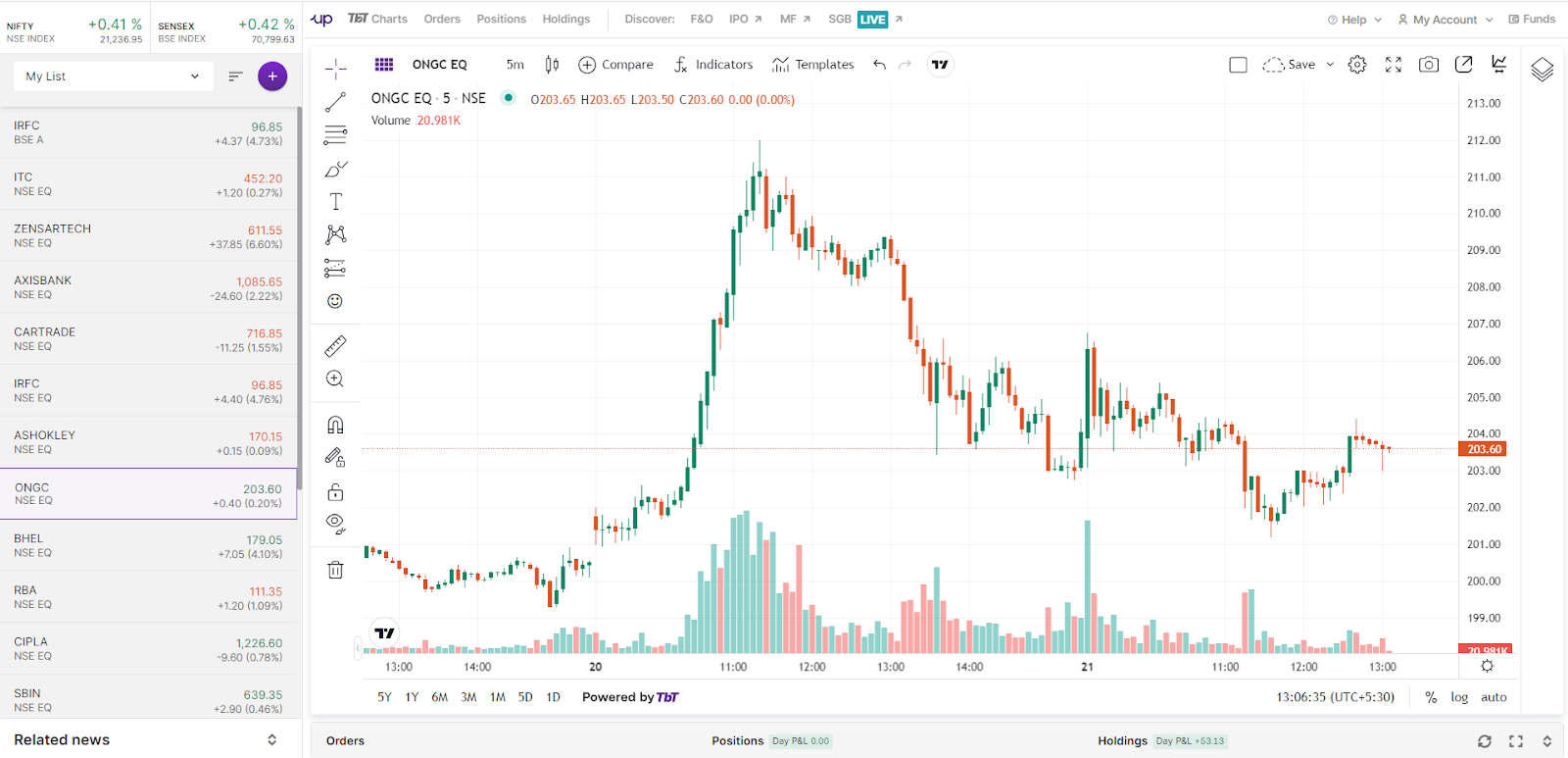
Task: Open the forecasting and measurement tools
Action: (x=335, y=268)
